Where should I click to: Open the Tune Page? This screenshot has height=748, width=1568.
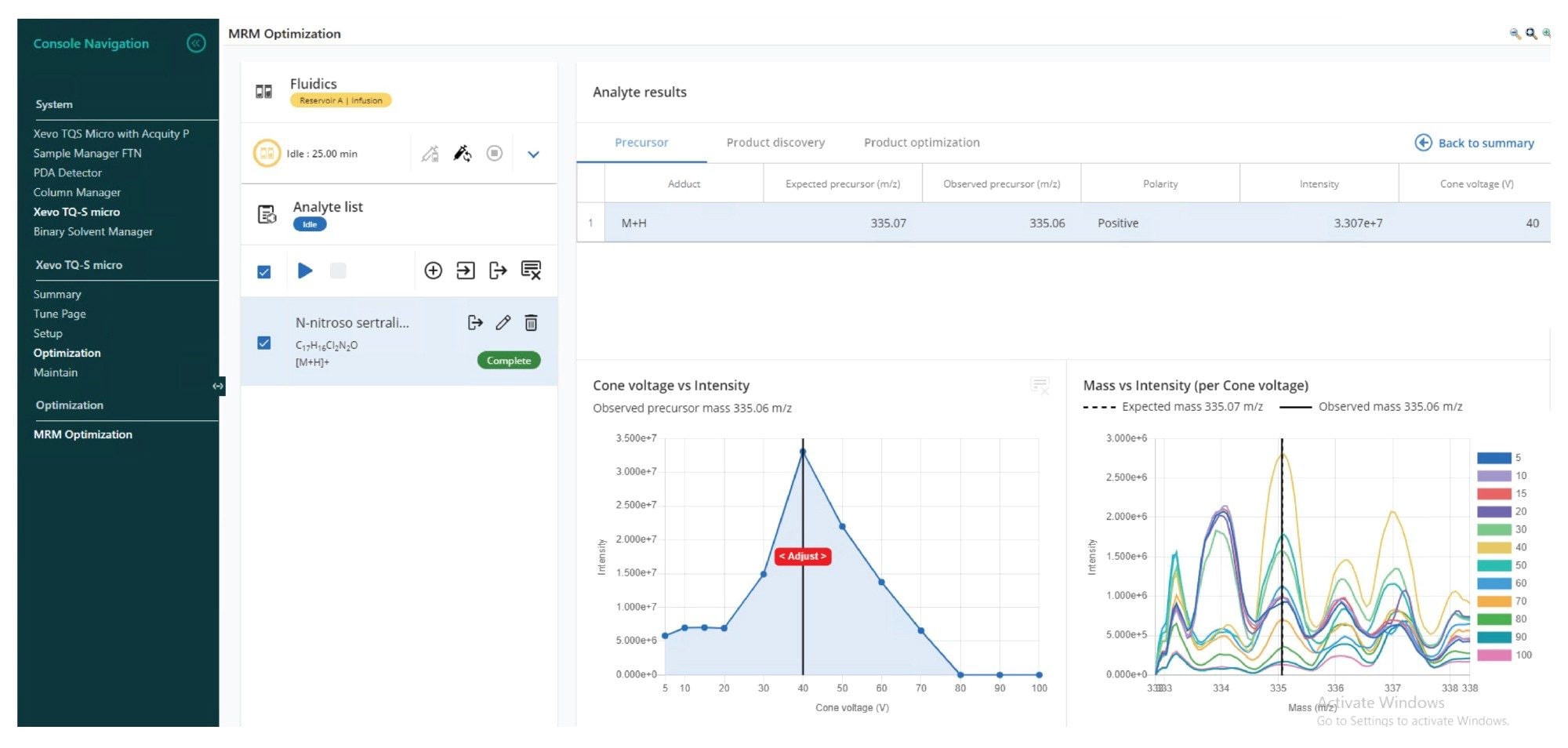tap(60, 314)
